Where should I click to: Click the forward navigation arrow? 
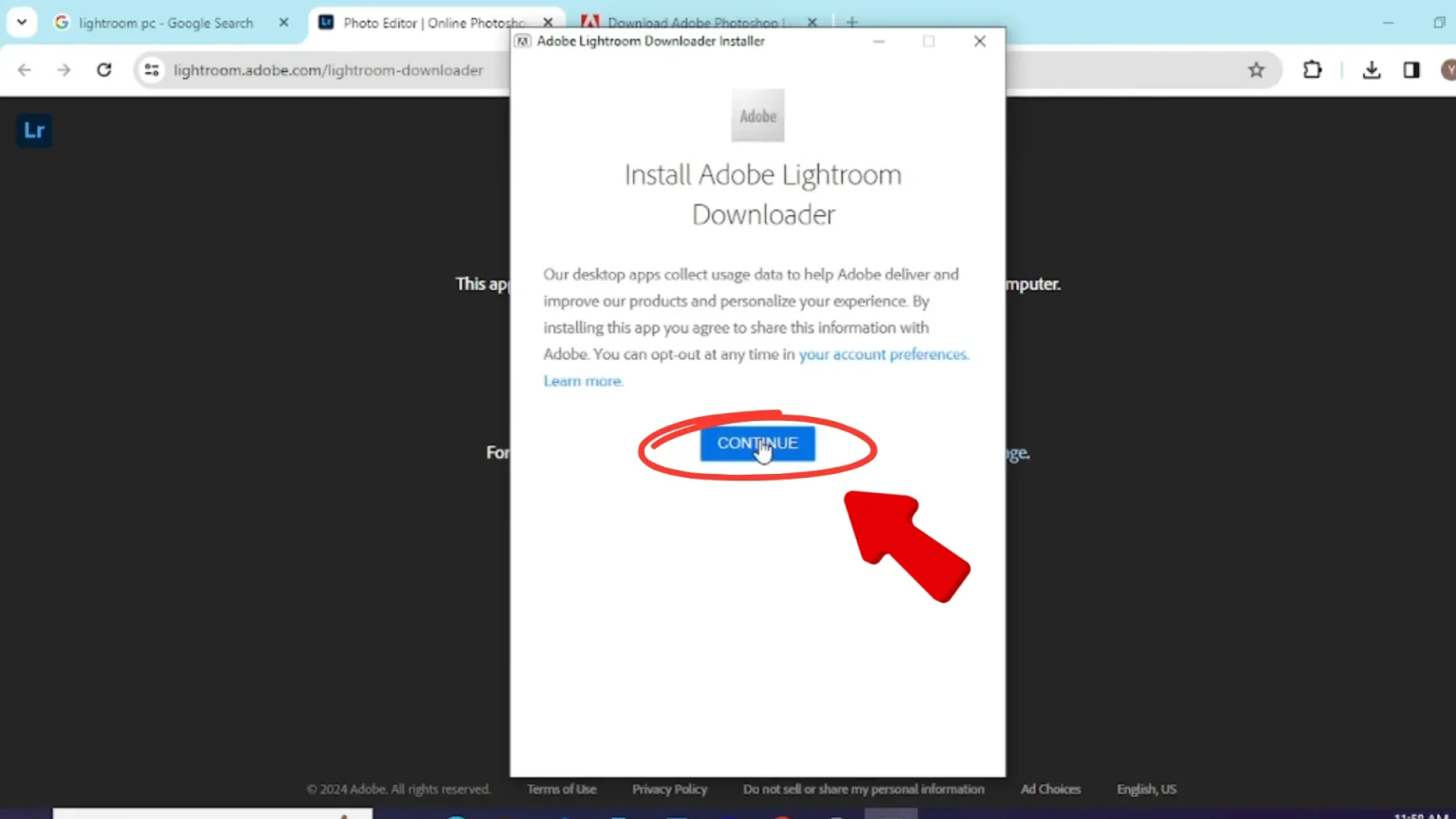(64, 70)
